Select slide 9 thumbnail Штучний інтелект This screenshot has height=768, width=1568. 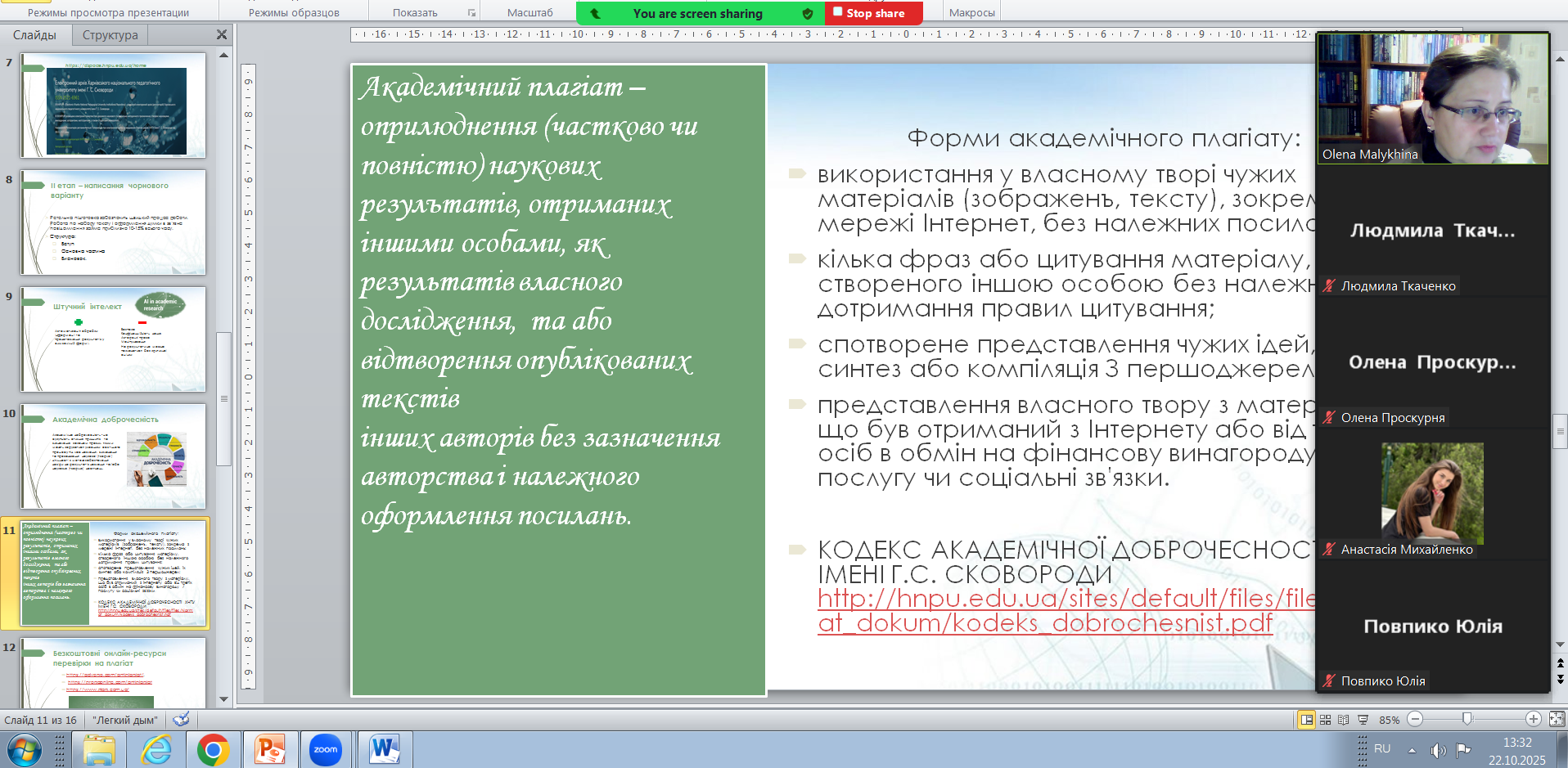(114, 339)
